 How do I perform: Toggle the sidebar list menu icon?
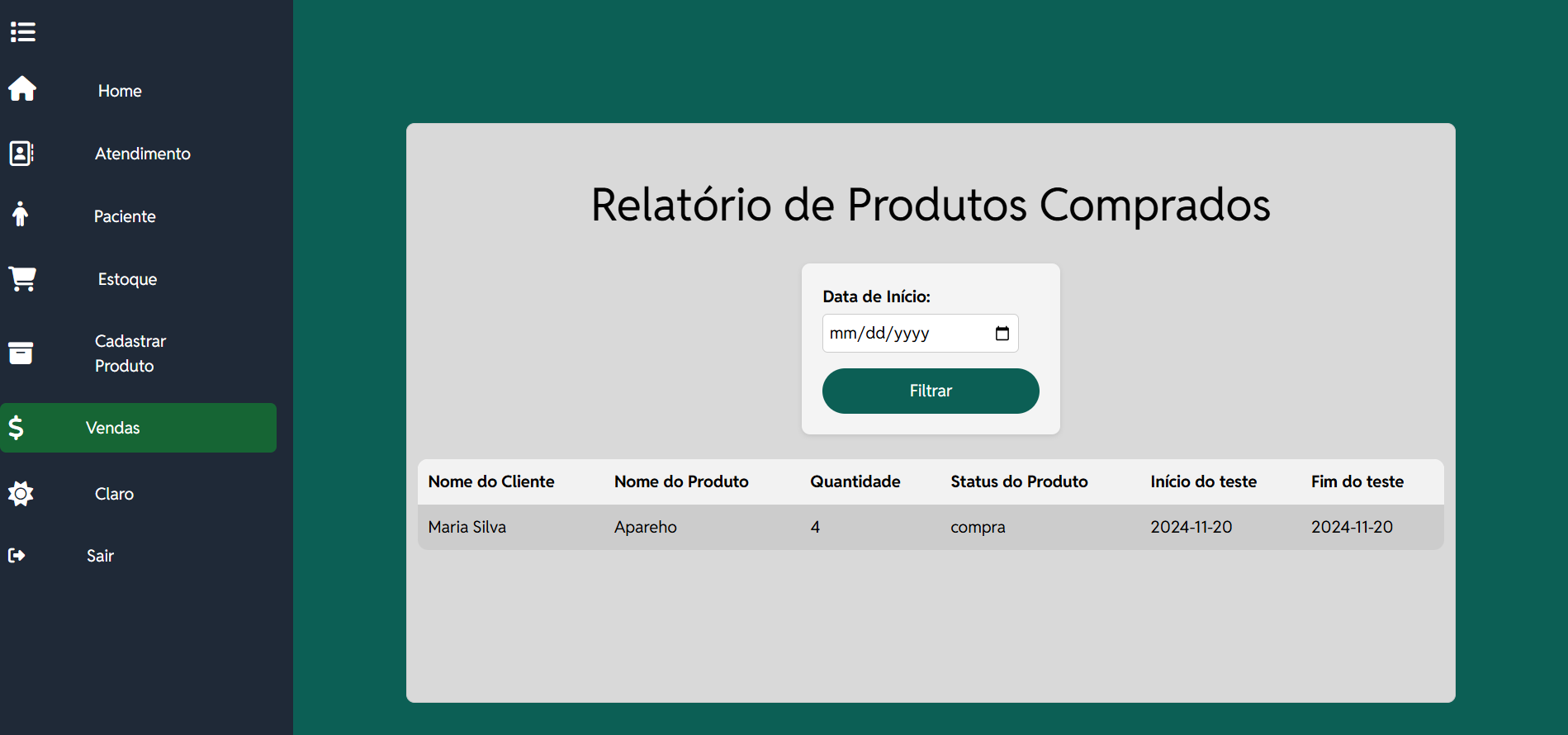[23, 32]
